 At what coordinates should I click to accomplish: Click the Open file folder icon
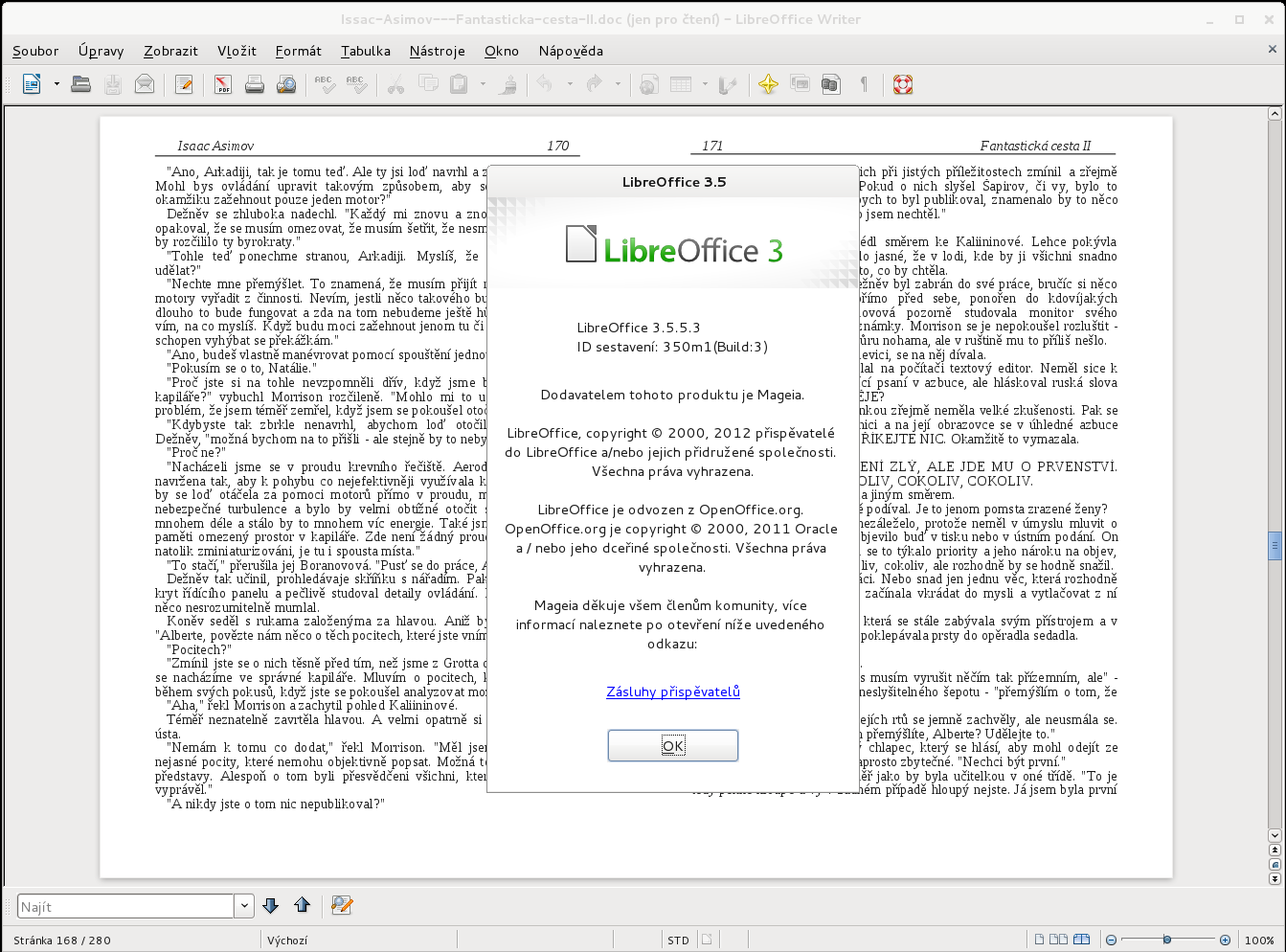81,84
